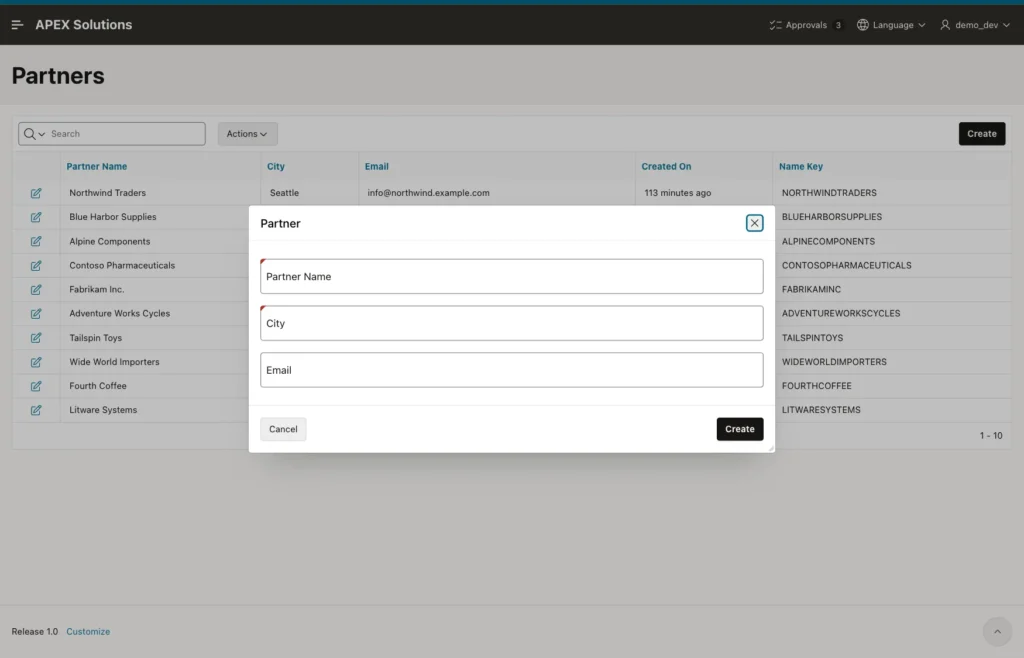Click edit icon for Fourth Coffee
The image size is (1024, 658).
[x=36, y=386]
